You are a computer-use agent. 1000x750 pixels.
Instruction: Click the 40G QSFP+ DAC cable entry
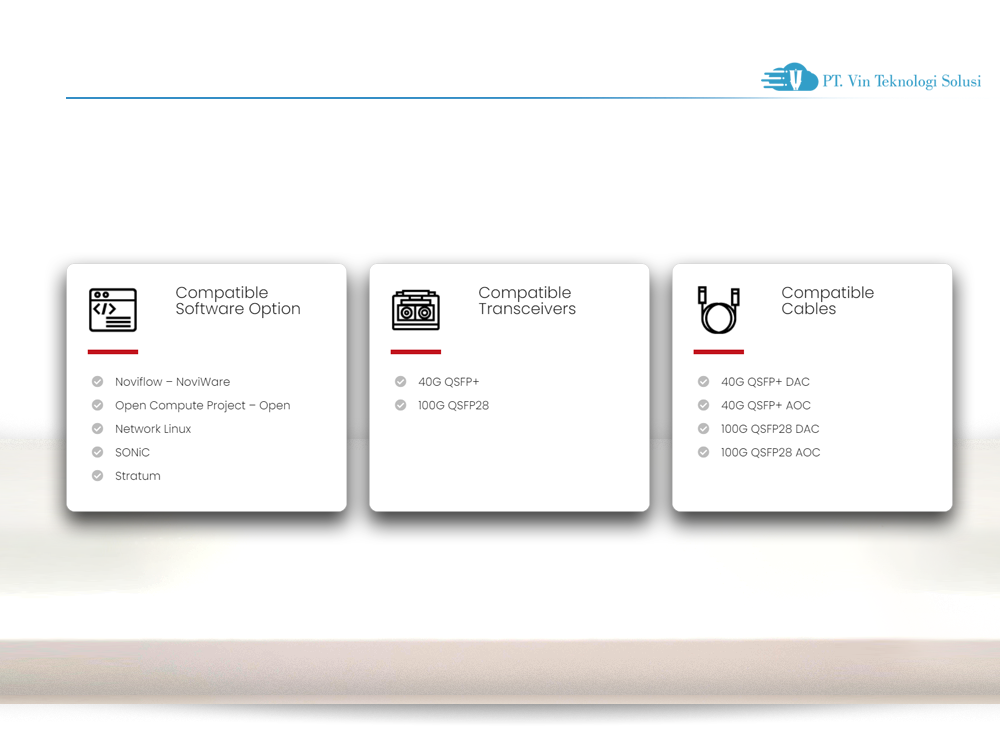765,381
